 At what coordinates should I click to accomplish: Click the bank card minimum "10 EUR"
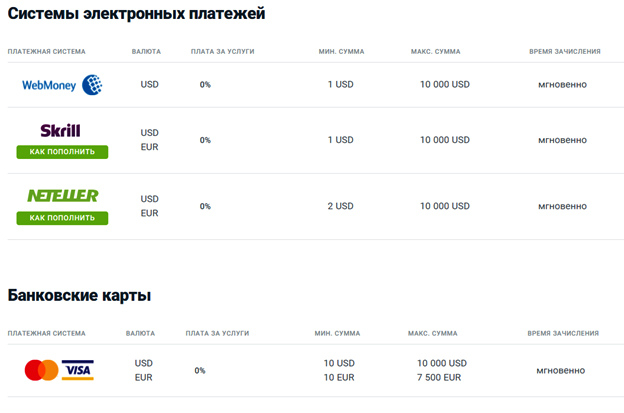339,378
